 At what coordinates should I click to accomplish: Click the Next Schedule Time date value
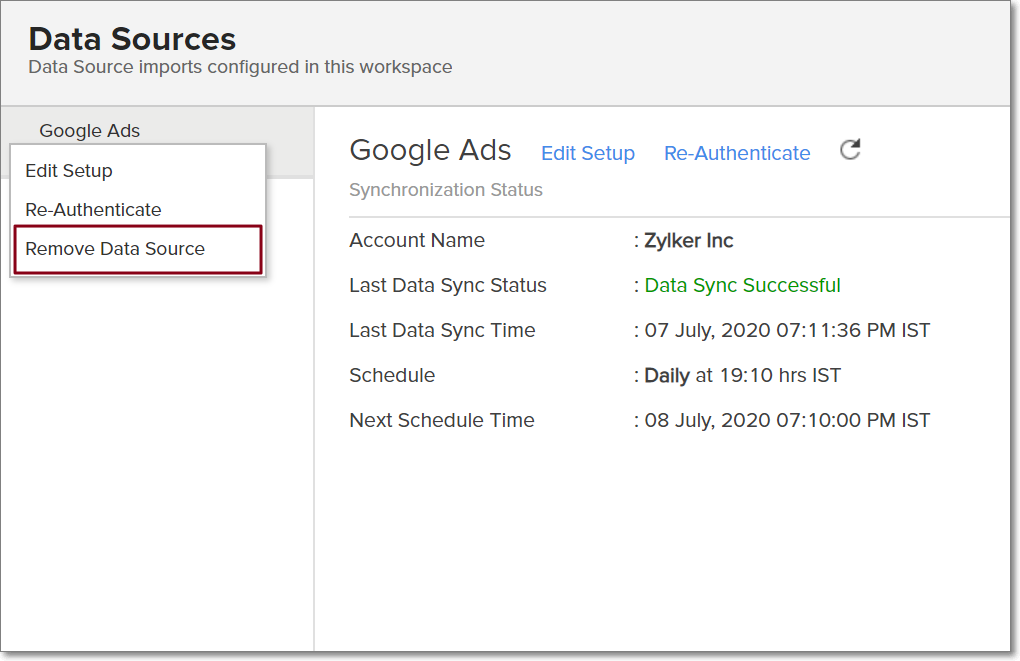[787, 421]
